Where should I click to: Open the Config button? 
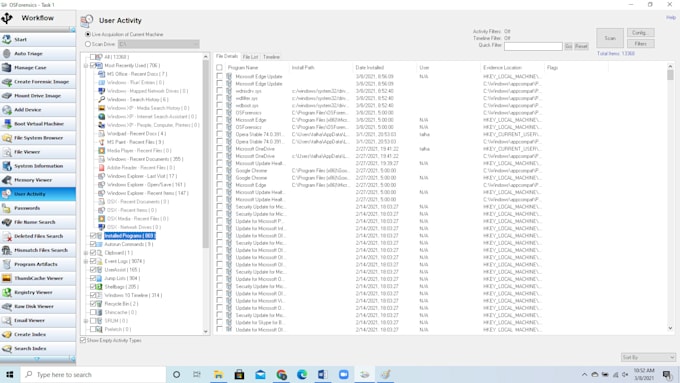(x=641, y=33)
